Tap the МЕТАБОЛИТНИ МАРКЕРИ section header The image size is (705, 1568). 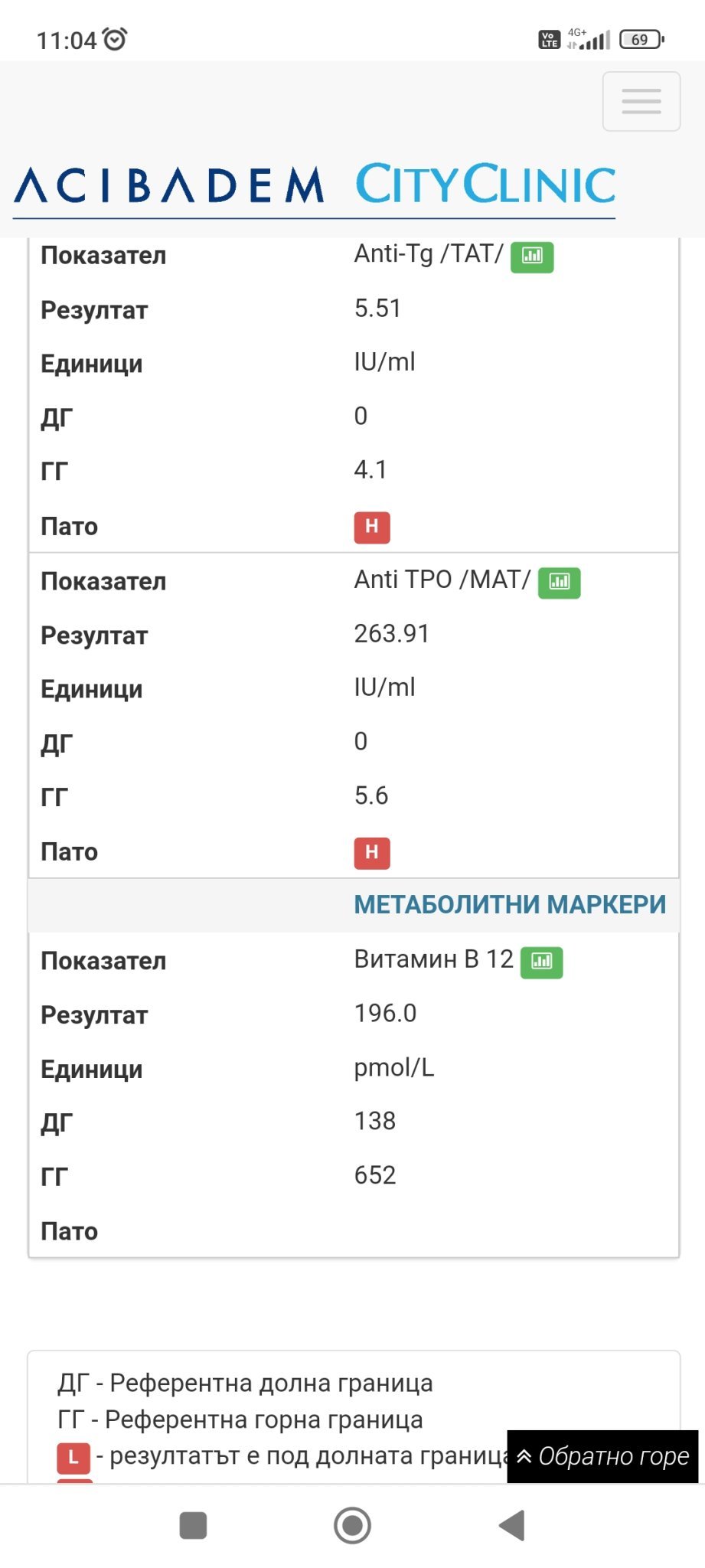point(510,905)
